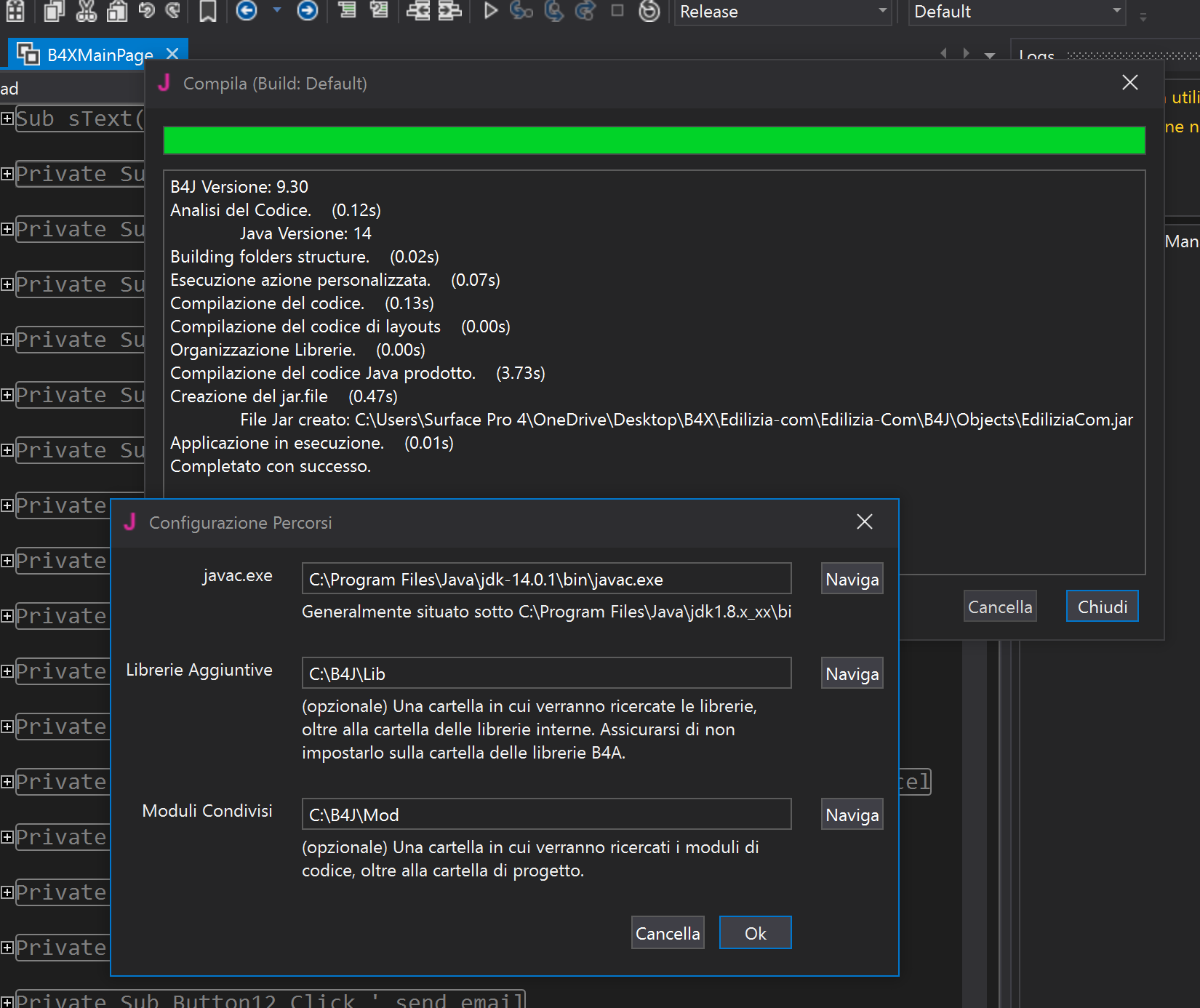This screenshot has width=1200, height=1008.
Task: Click Chiudi in the Compila dialog
Action: pos(1102,607)
